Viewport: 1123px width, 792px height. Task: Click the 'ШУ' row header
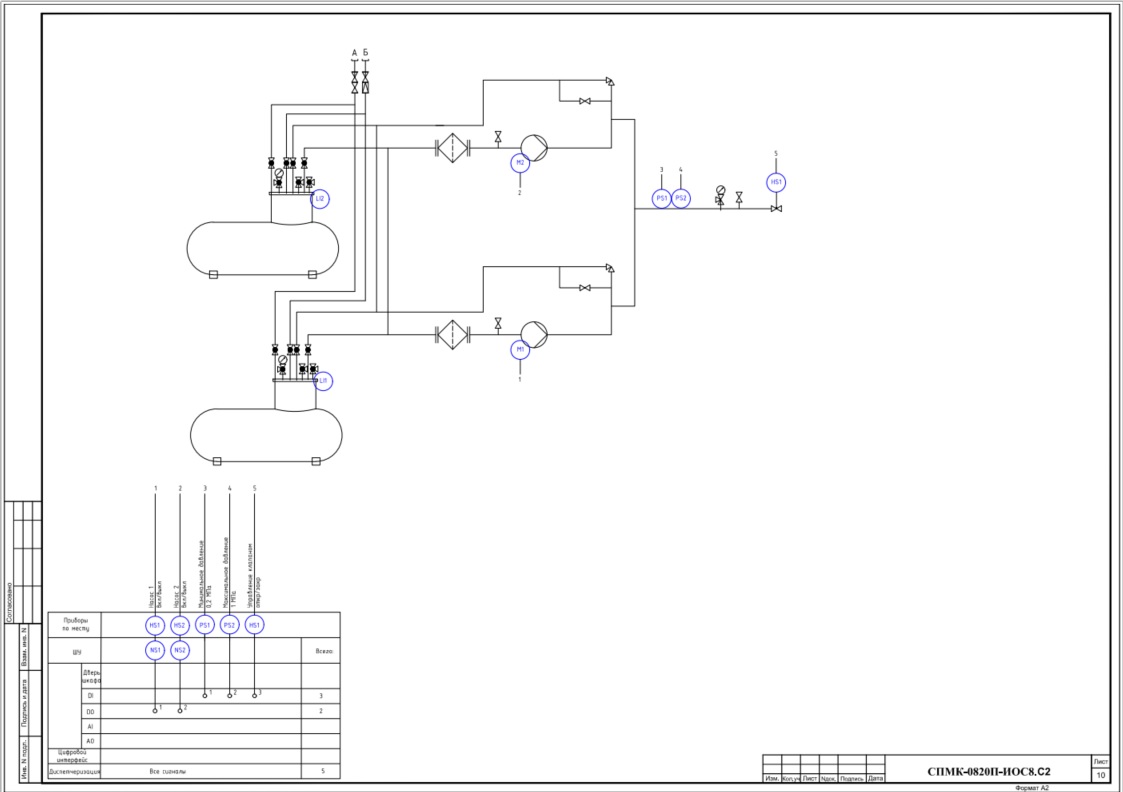coord(75,652)
